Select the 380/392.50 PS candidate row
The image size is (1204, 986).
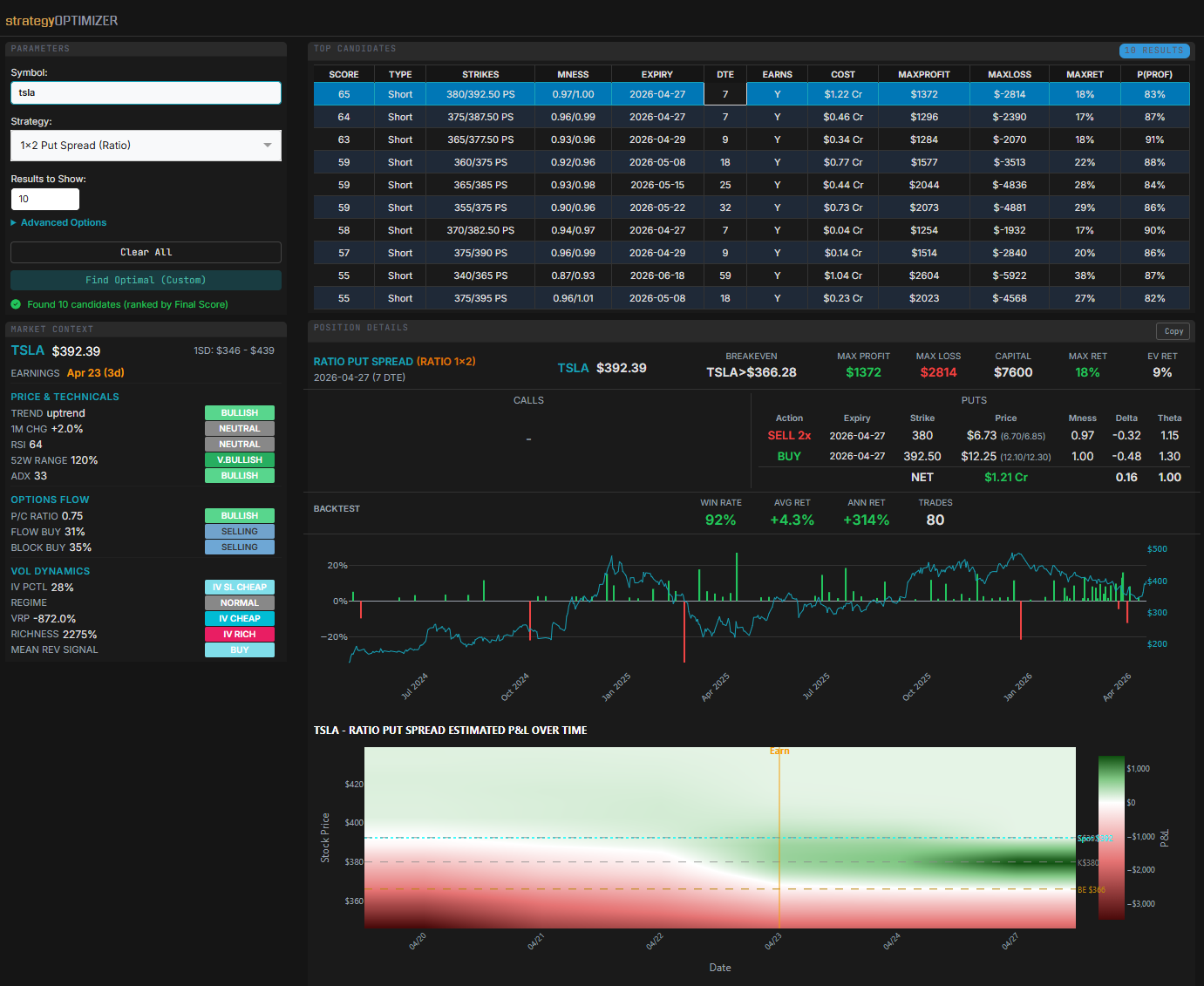(x=752, y=94)
